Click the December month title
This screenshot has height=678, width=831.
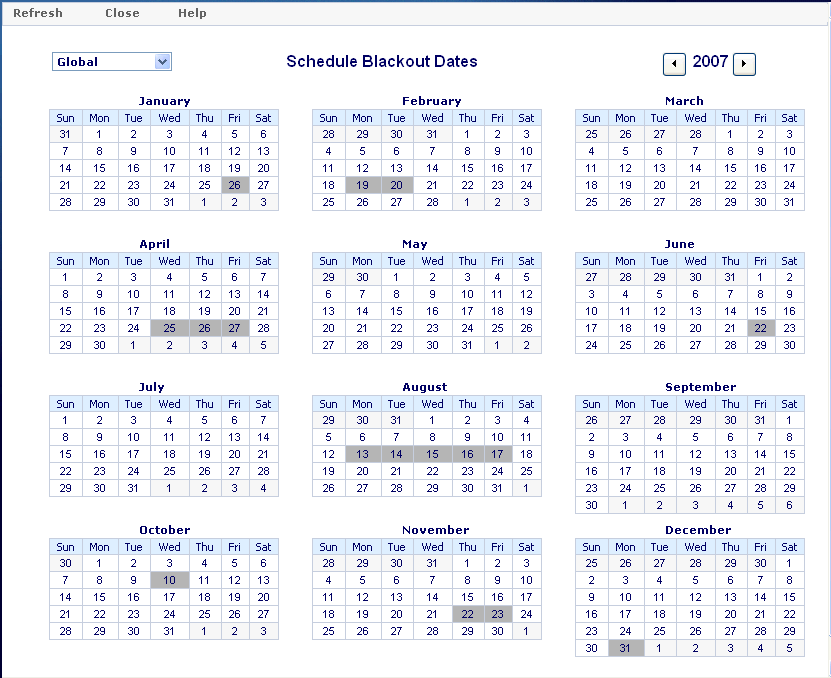[x=698, y=530]
